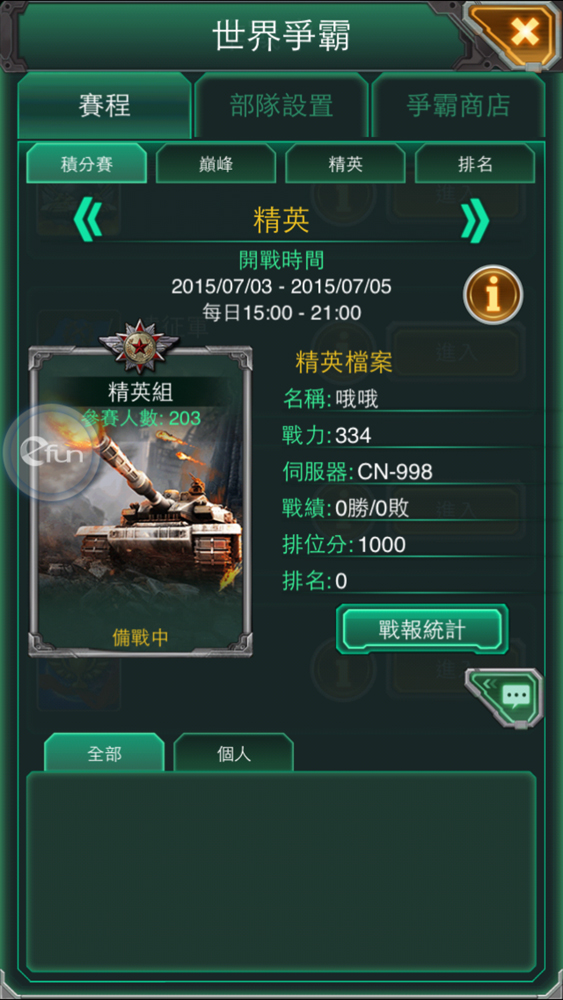The width and height of the screenshot is (563, 1000).
Task: Click the floating efun logo bubble
Action: (50, 451)
